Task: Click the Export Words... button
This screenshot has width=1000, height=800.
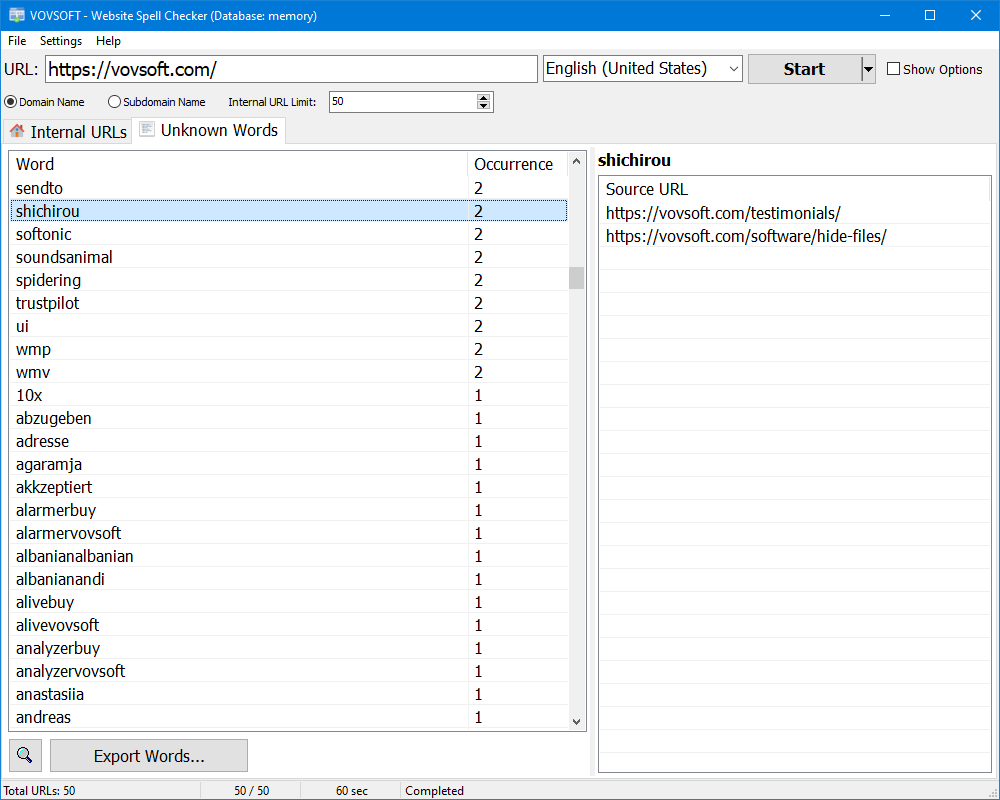Action: click(149, 756)
